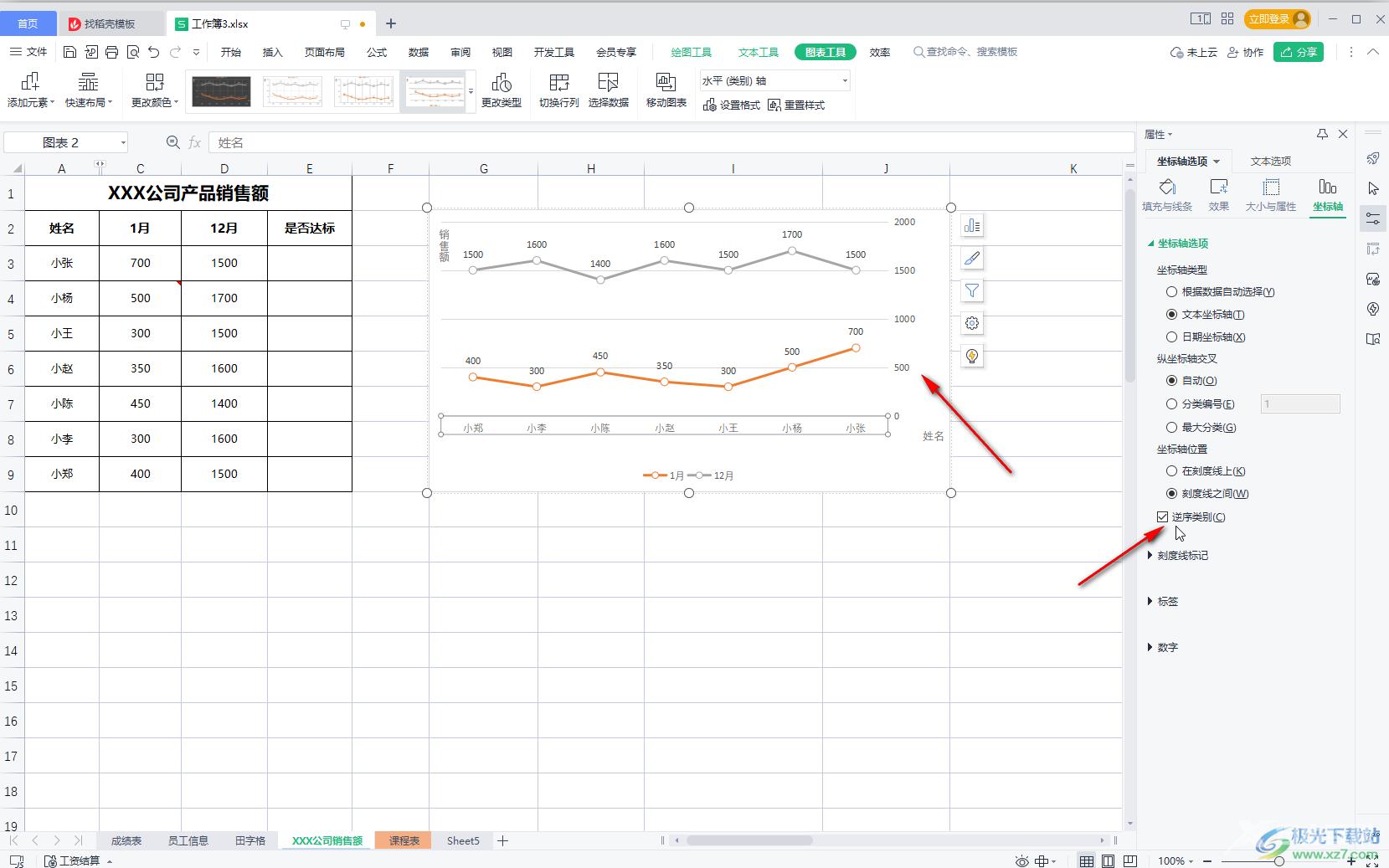
Task: Collapse axis options (坐标轴选项) section header
Action: click(x=1177, y=243)
